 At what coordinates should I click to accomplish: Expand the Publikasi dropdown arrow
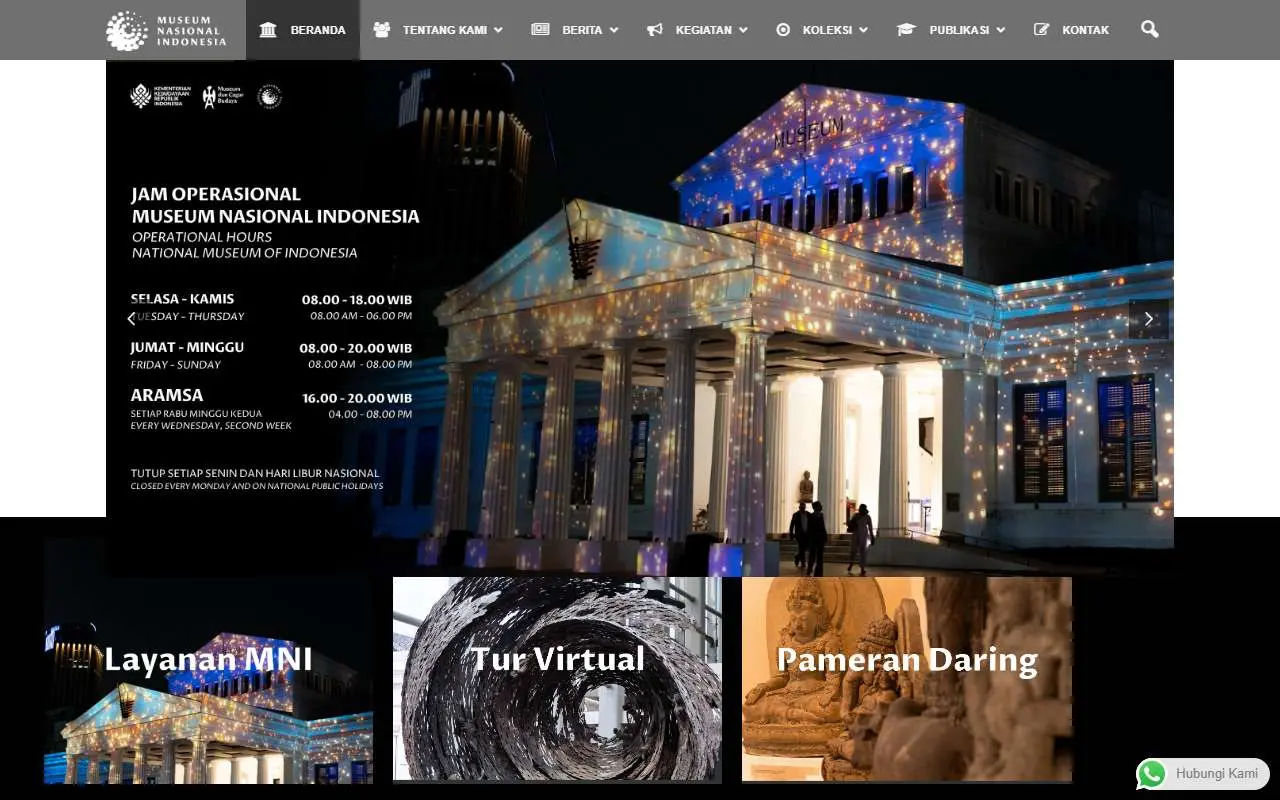[x=1000, y=30]
